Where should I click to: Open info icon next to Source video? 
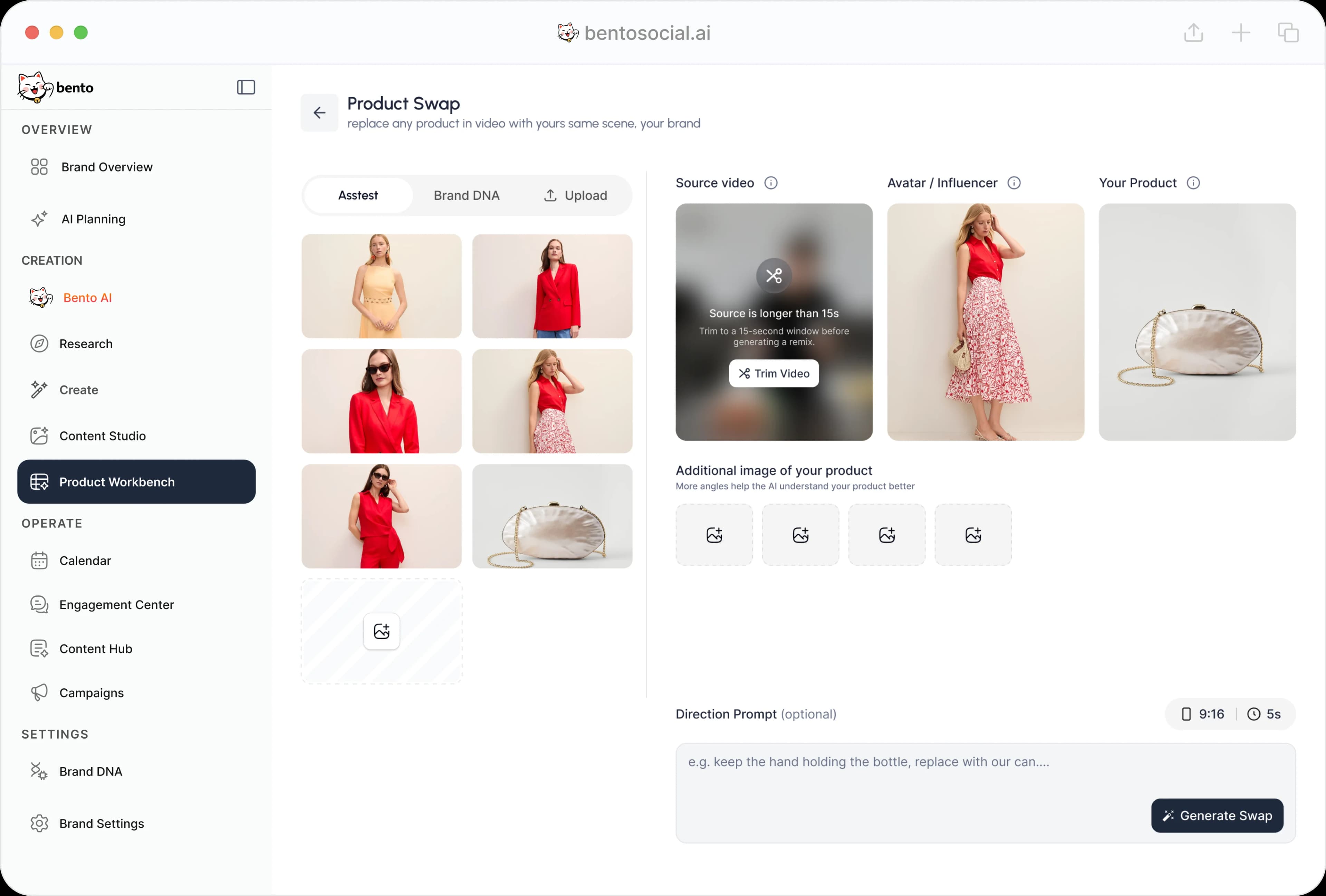coord(771,183)
